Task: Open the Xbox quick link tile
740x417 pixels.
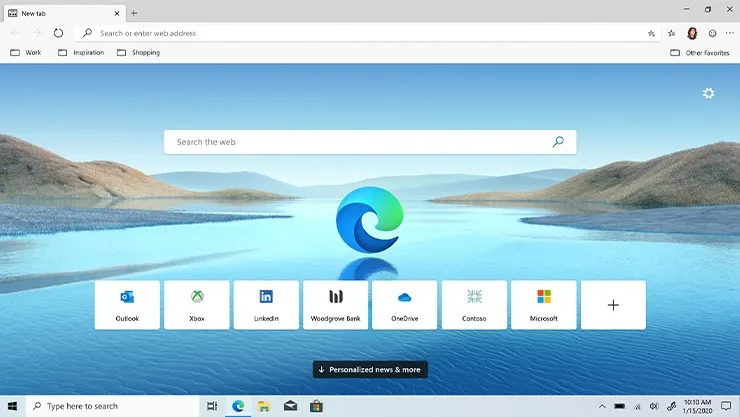Action: [197, 305]
